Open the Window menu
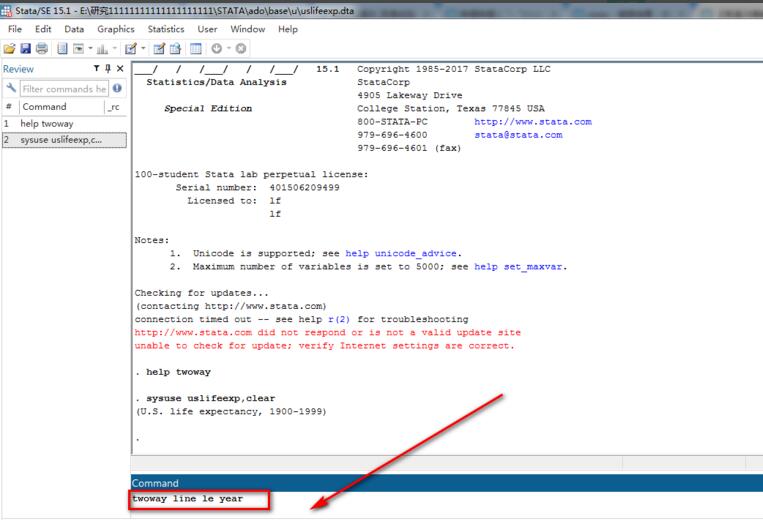This screenshot has width=763, height=523. tap(248, 29)
